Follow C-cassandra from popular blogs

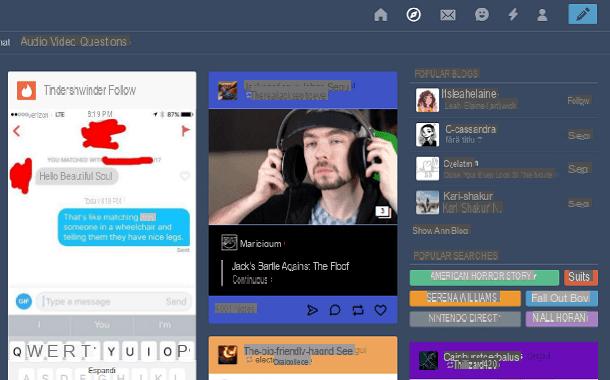click(x=579, y=135)
